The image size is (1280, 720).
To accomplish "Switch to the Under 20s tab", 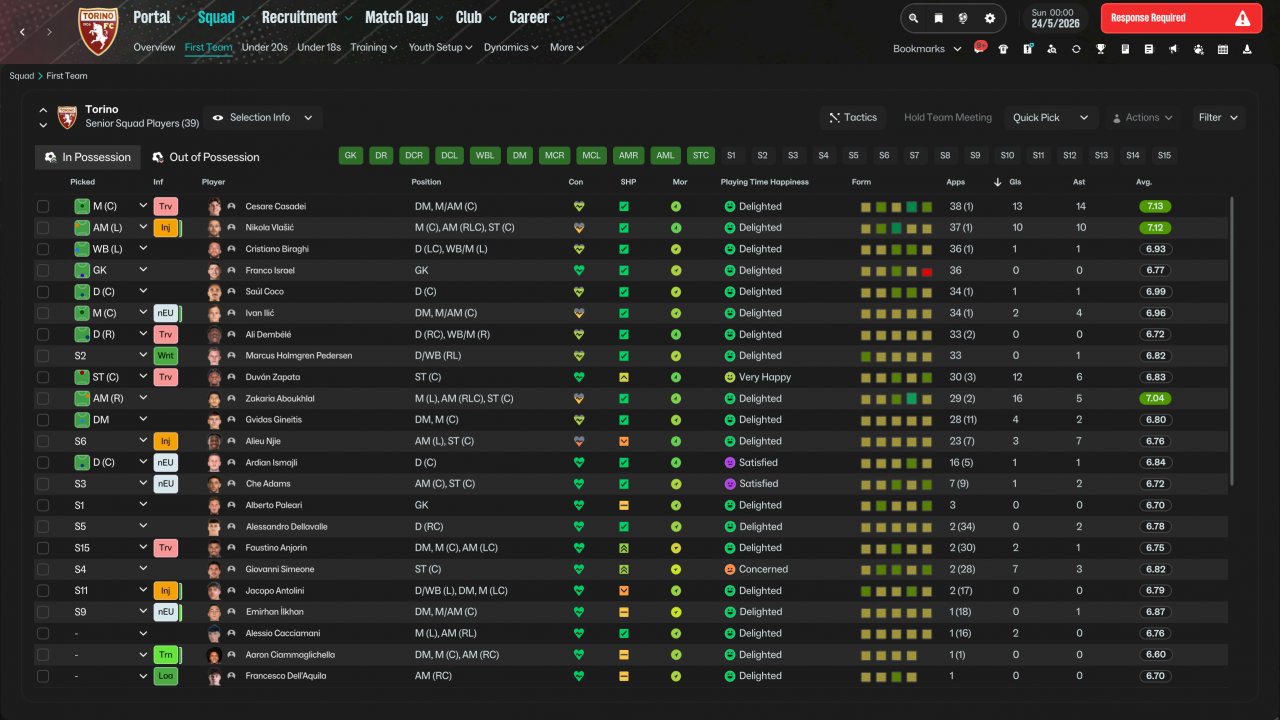I will pyautogui.click(x=265, y=47).
